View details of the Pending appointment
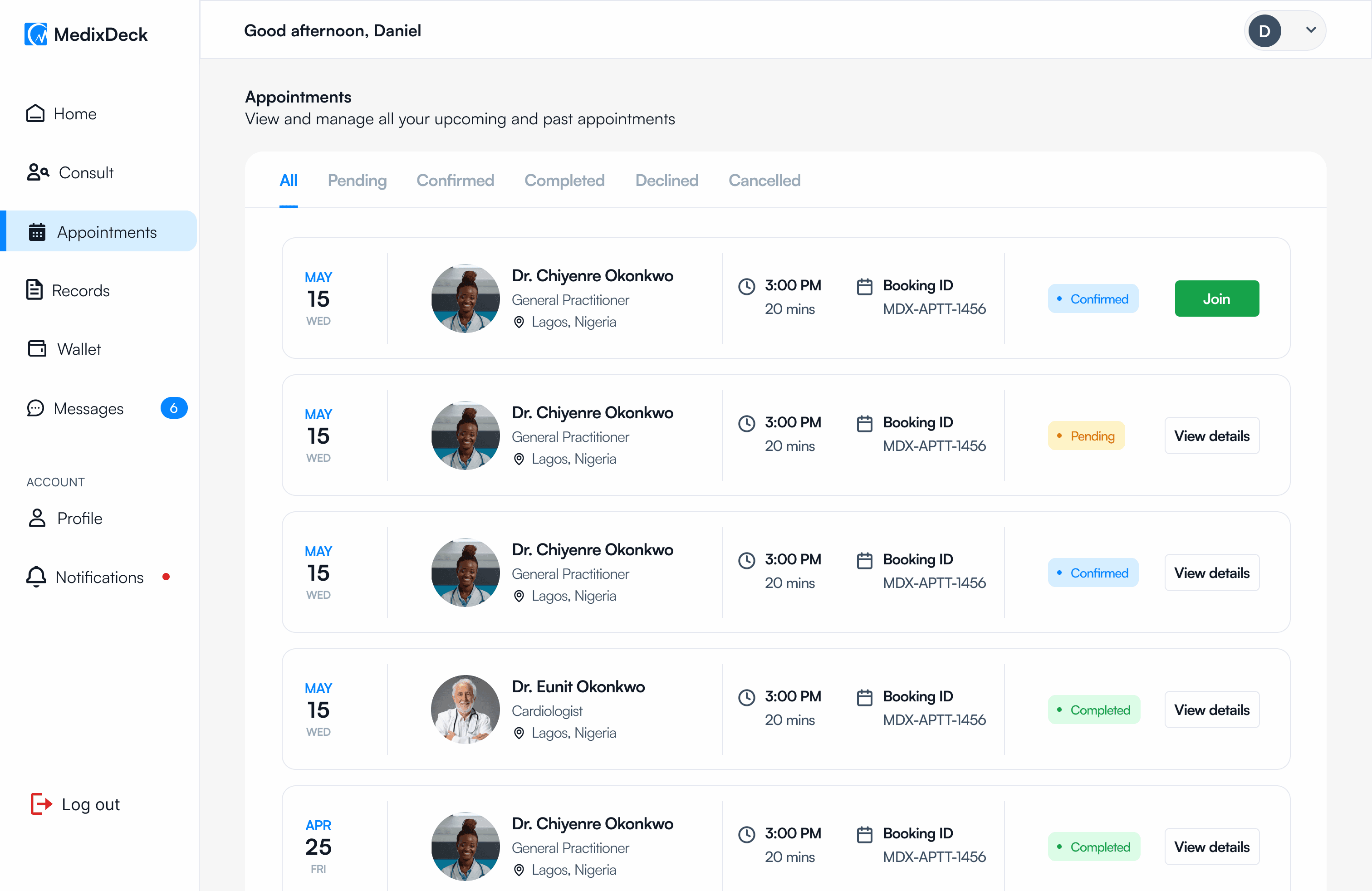This screenshot has width=1372, height=891. click(x=1212, y=436)
